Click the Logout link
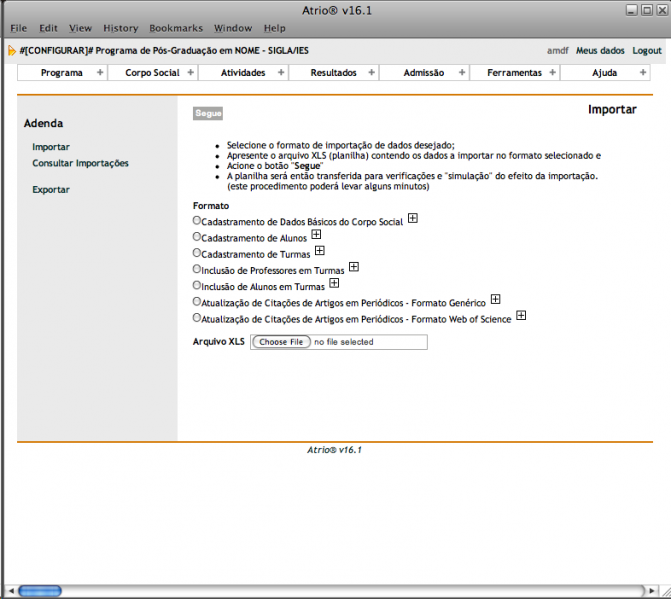 [647, 50]
